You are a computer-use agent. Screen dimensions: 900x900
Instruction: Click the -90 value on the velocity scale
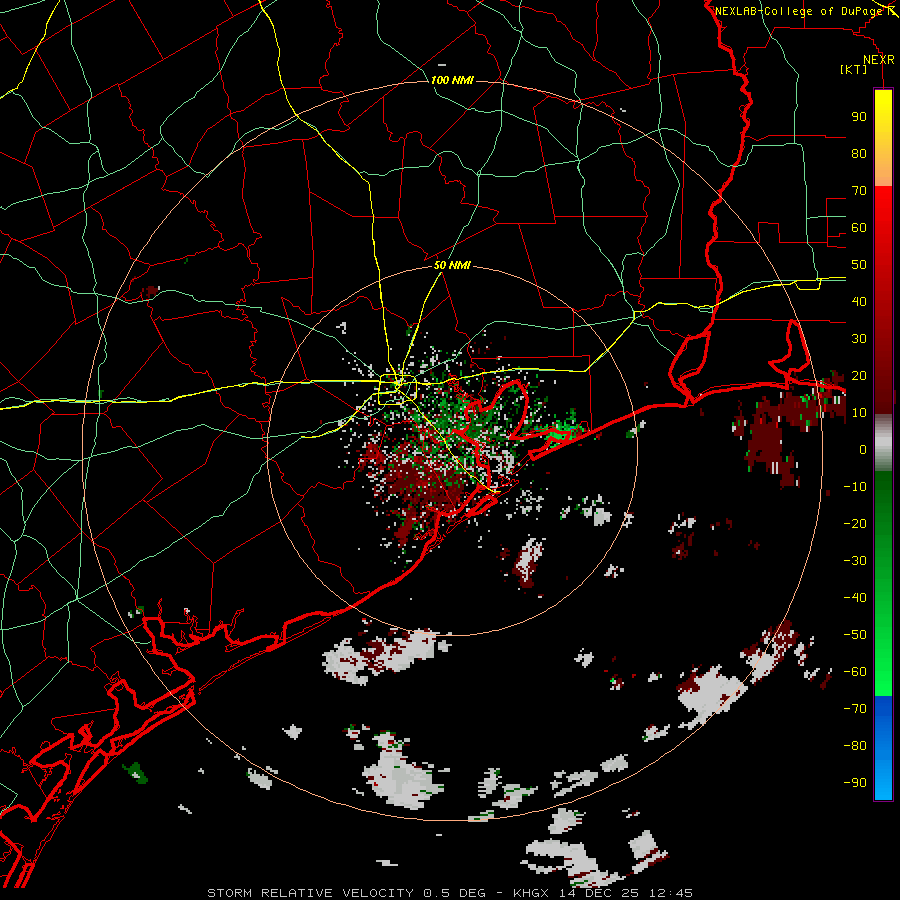click(x=855, y=783)
